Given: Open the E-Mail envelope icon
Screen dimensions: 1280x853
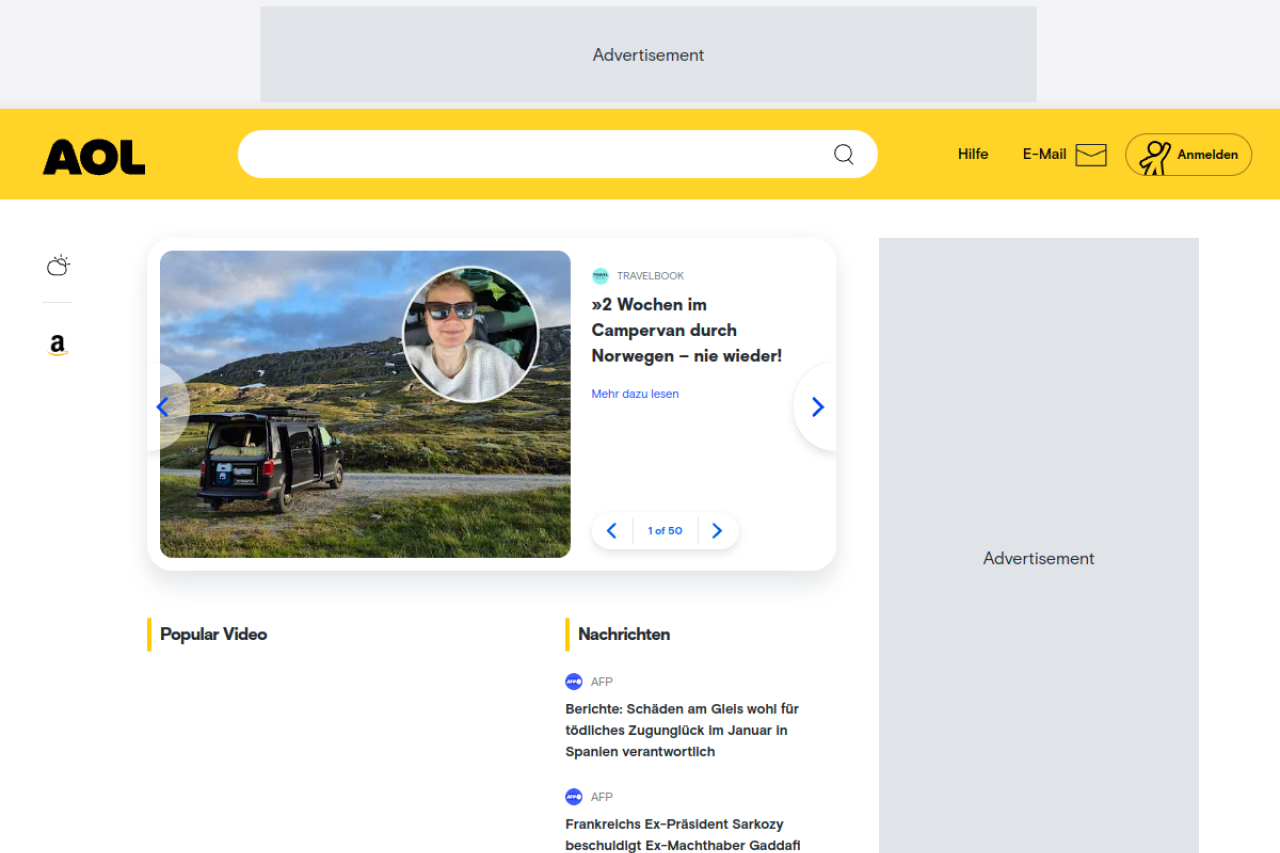Looking at the screenshot, I should [1091, 155].
